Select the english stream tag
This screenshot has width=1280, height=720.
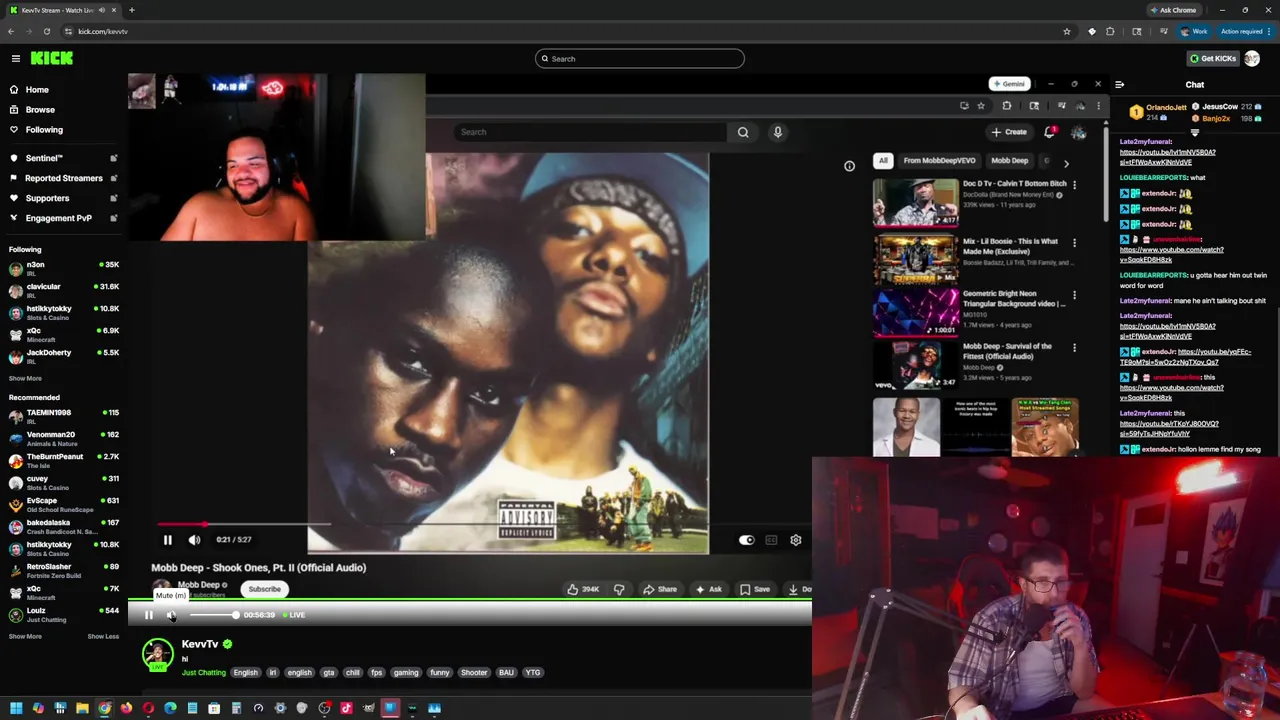pyautogui.click(x=299, y=673)
